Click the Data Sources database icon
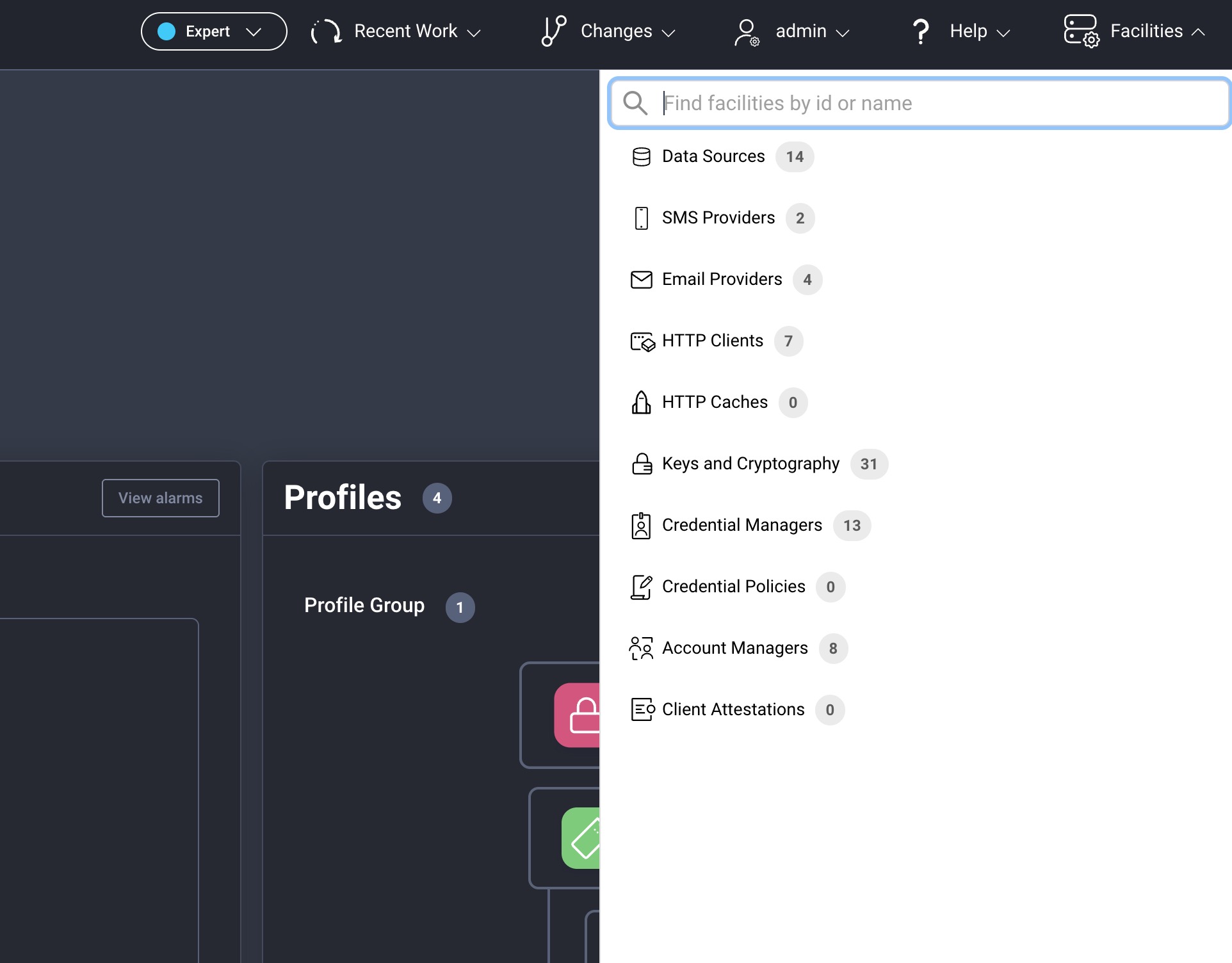The width and height of the screenshot is (1232, 963). tap(641, 157)
